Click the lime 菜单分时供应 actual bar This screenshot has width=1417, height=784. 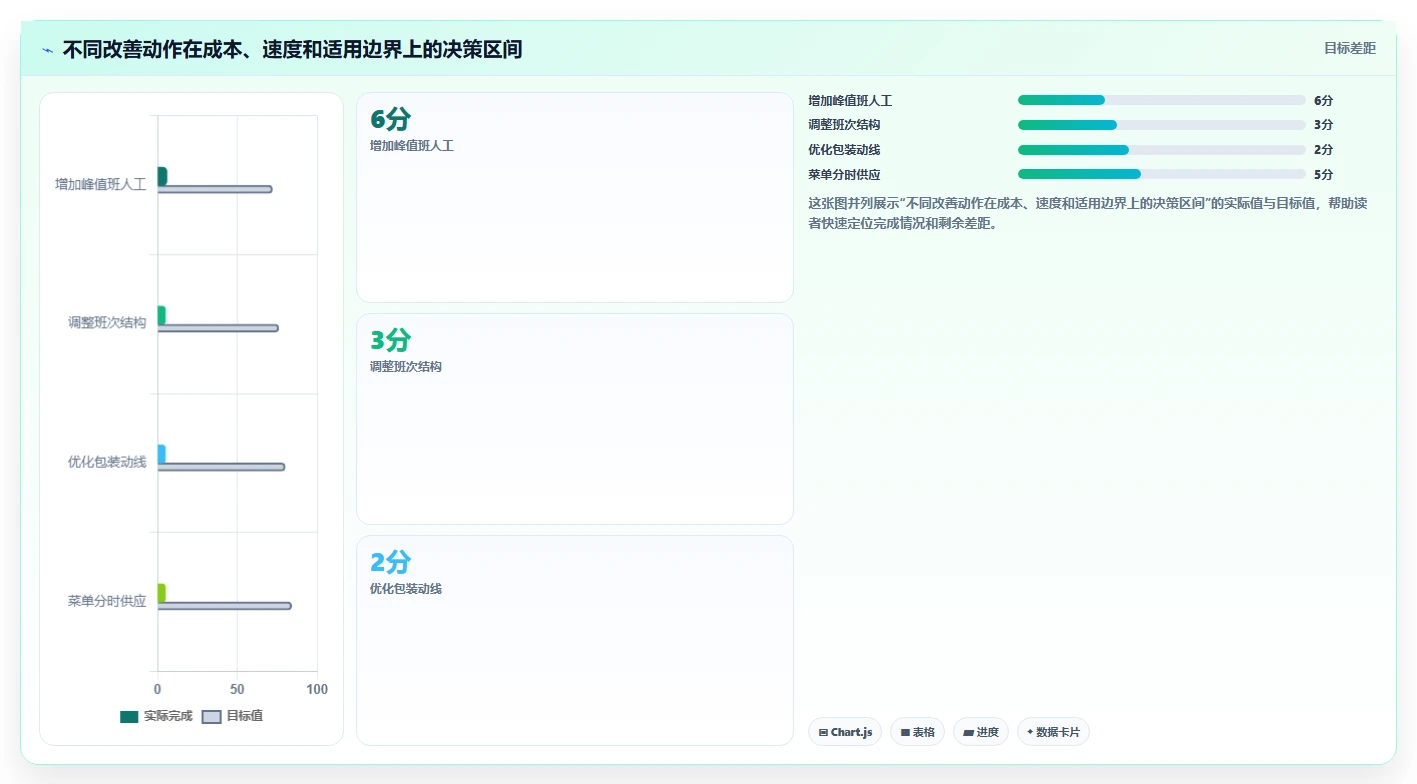(161, 593)
